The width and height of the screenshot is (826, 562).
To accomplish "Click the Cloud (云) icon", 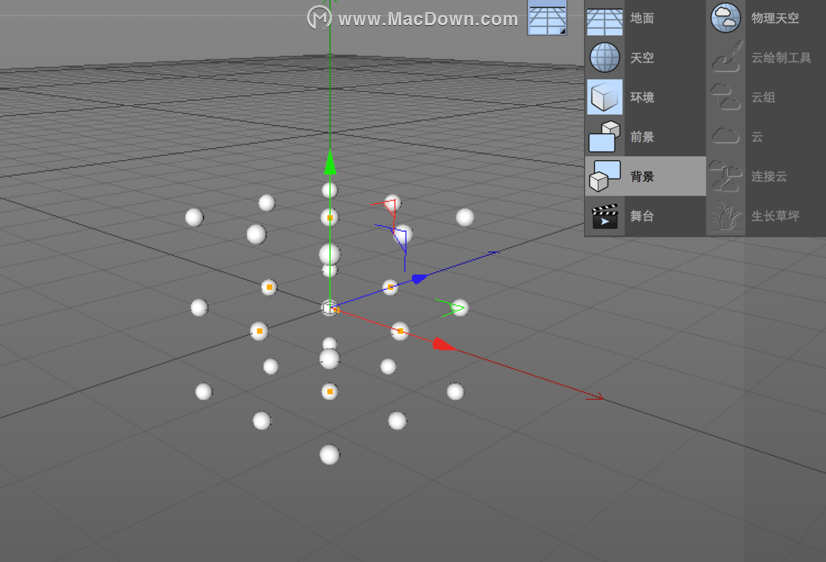I will coord(726,136).
